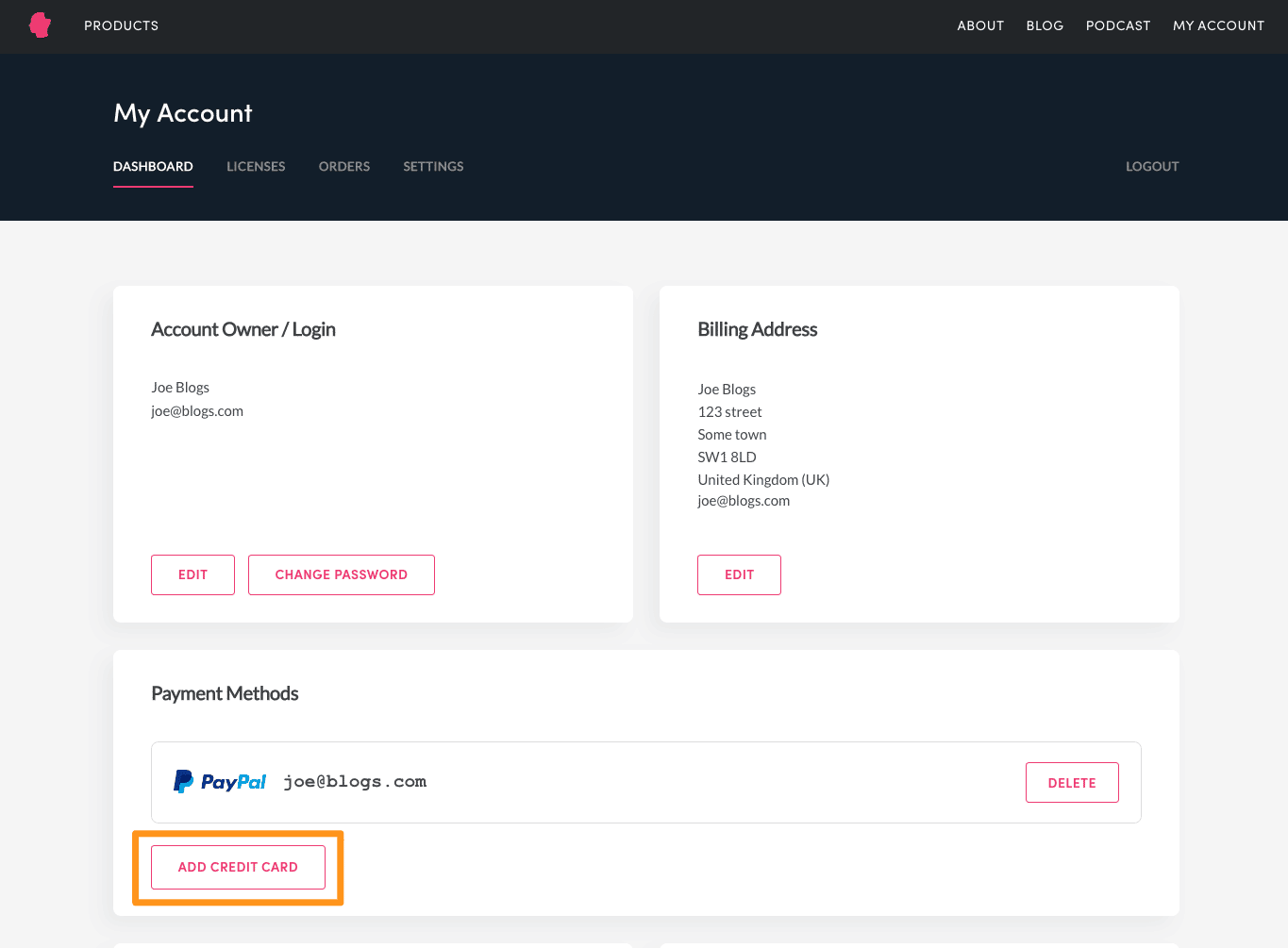Open My Account from top navigation
This screenshot has width=1288, height=948.
[x=1218, y=25]
